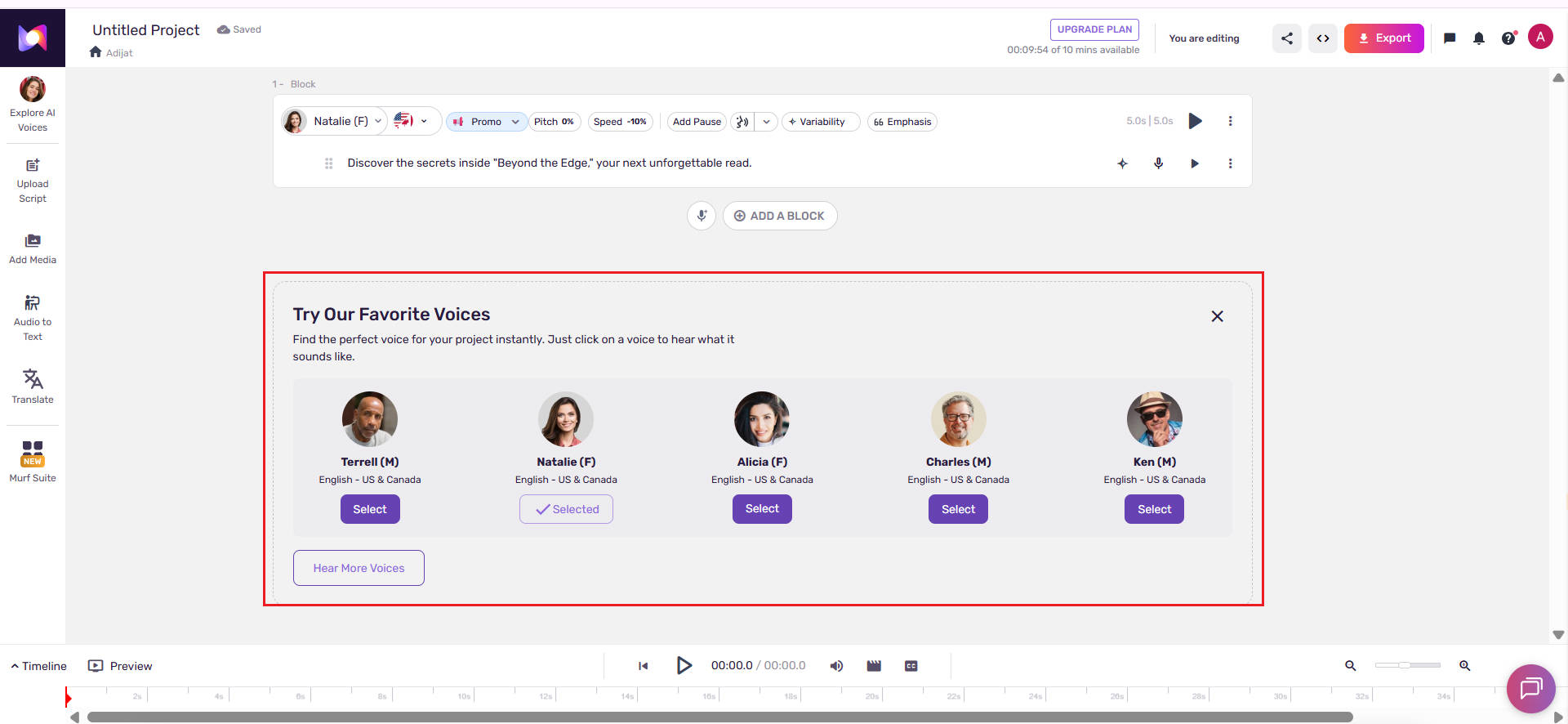Image resolution: width=1568 pixels, height=724 pixels.
Task: Click Alicia's voice avatar photo
Action: [762, 419]
